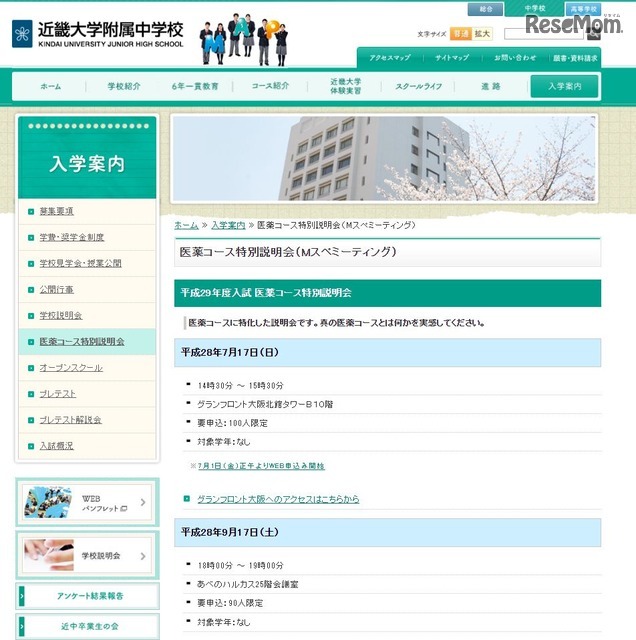Click 入学案内 in breadcrumb

pyautogui.click(x=228, y=225)
